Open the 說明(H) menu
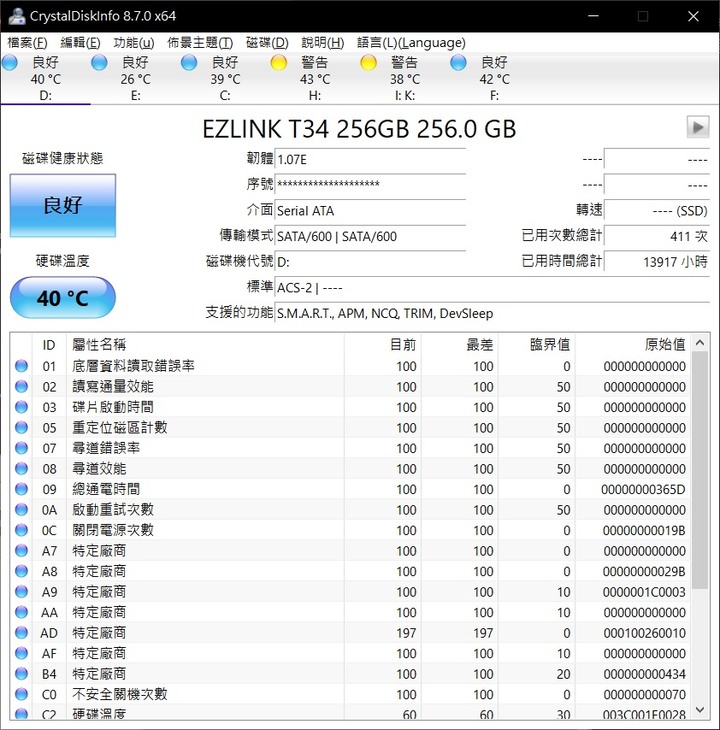This screenshot has width=720, height=730. click(x=323, y=43)
